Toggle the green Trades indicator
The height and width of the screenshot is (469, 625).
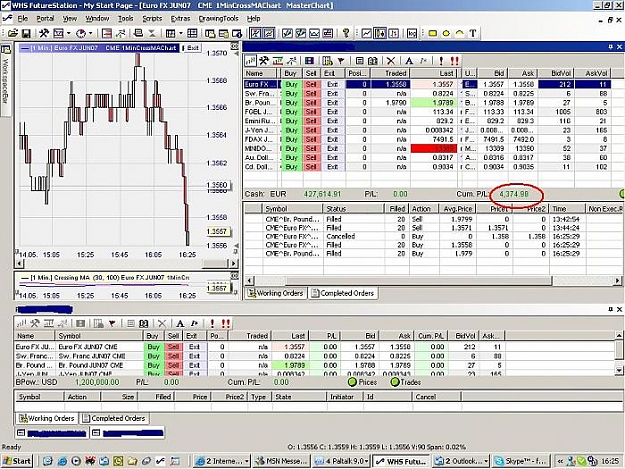[x=395, y=382]
